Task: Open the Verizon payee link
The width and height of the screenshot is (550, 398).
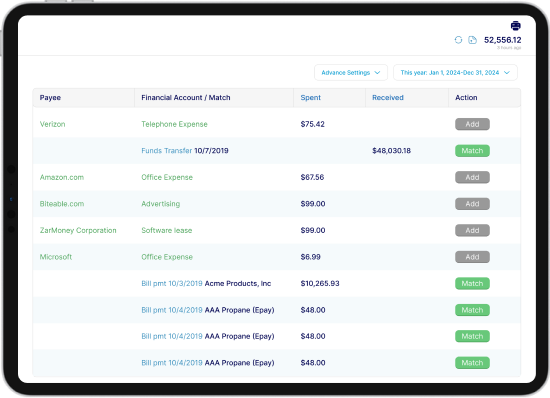Action: (x=52, y=124)
